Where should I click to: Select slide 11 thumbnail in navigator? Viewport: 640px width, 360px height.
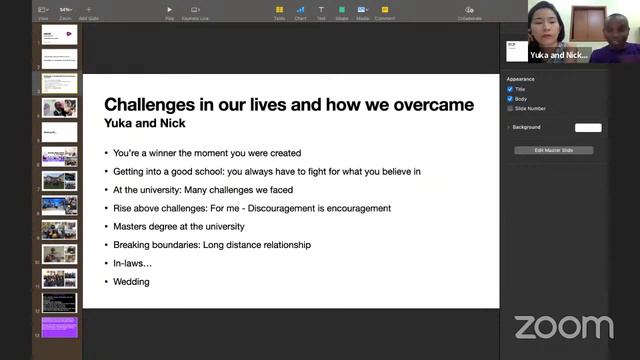[x=60, y=279]
